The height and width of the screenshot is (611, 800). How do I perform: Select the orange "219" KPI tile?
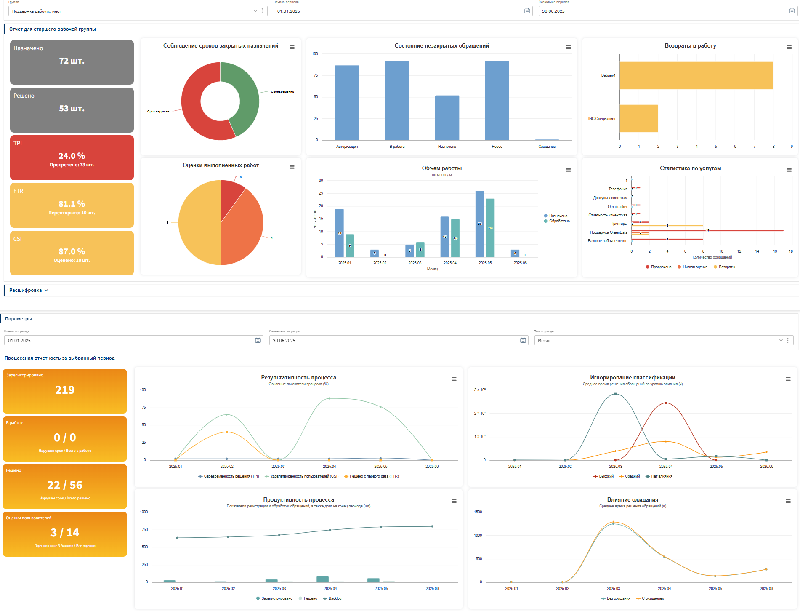[x=65, y=390]
